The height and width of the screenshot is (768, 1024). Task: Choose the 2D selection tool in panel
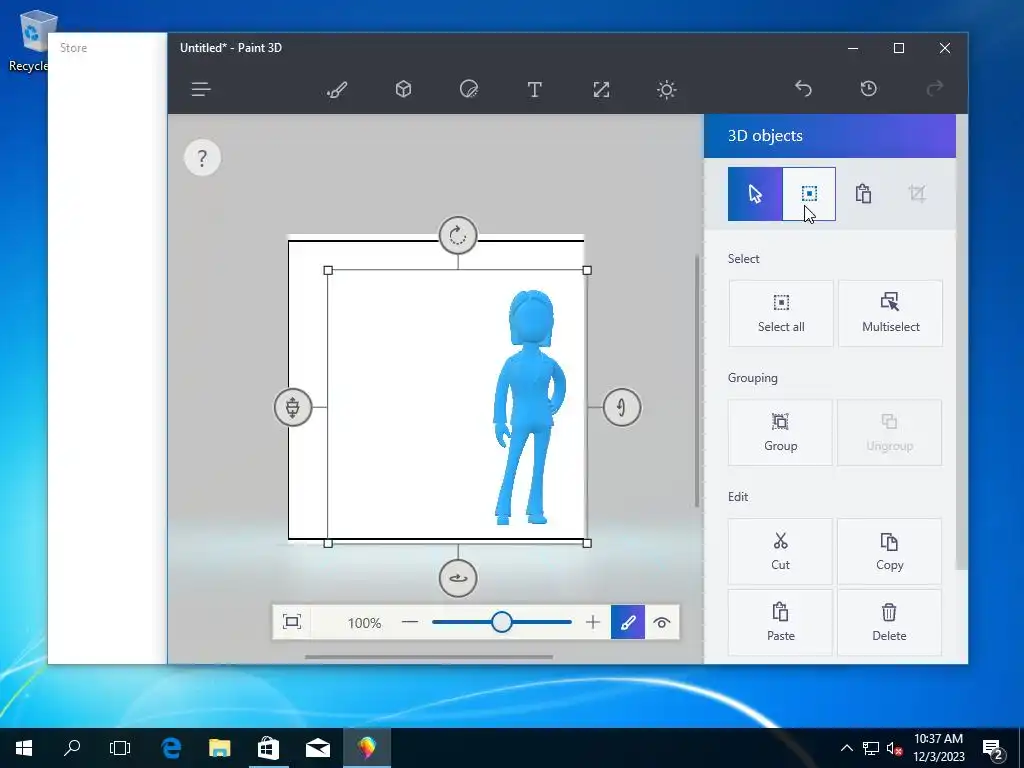(x=809, y=194)
